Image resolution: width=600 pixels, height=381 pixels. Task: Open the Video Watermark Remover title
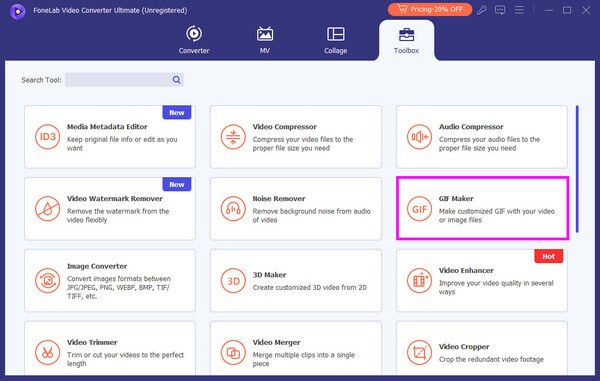tap(115, 199)
